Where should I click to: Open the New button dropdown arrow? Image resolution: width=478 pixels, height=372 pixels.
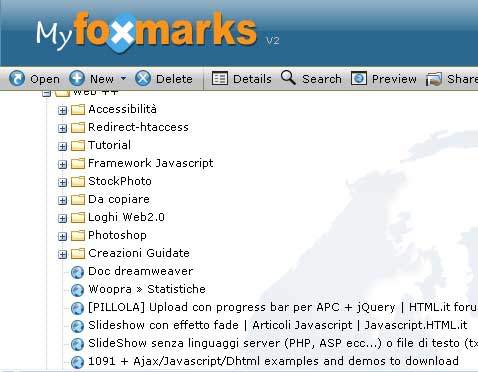pos(123,79)
